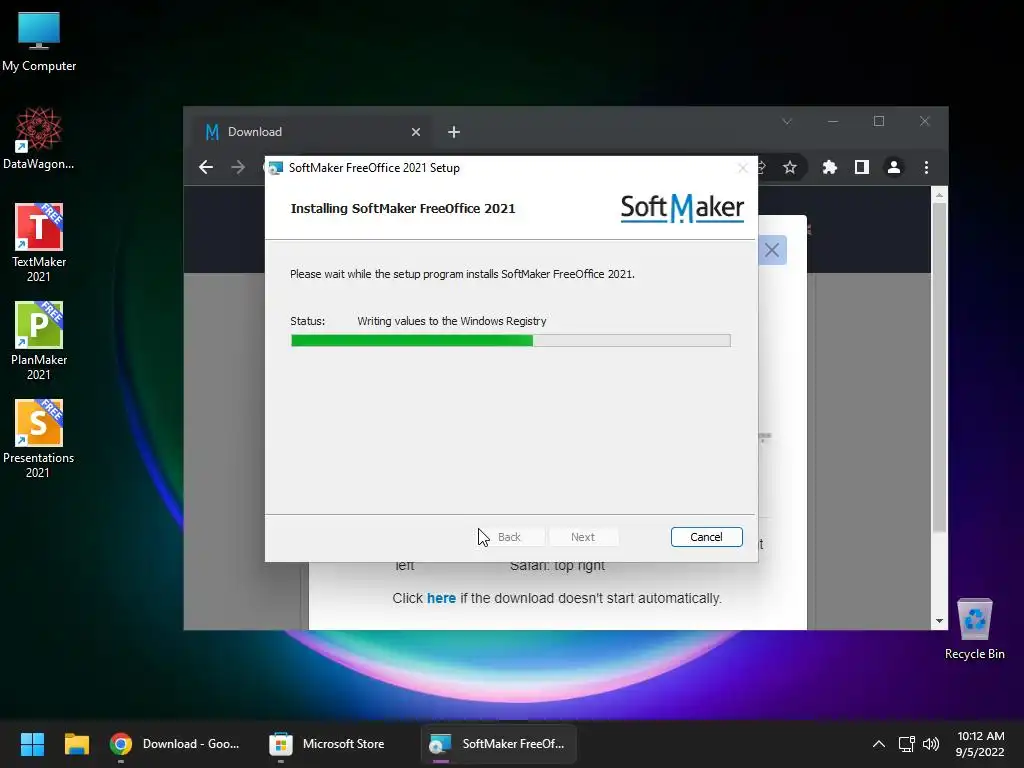Click the 'Writing values to the Windows Registry' status
Viewport: 1024px width, 768px height.
[x=452, y=321]
